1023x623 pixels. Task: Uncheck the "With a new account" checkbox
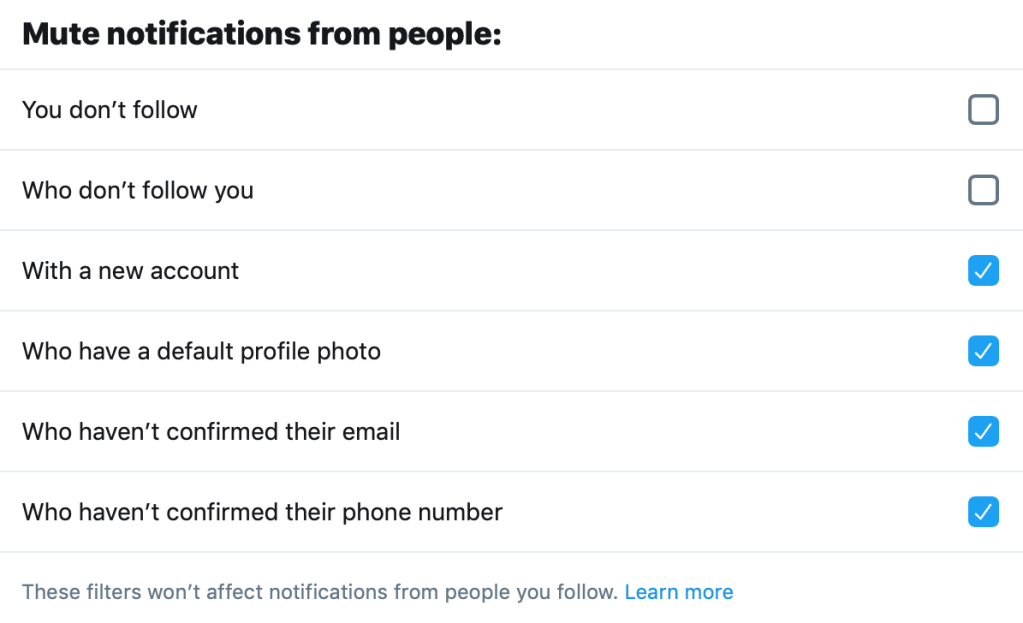[x=983, y=271]
